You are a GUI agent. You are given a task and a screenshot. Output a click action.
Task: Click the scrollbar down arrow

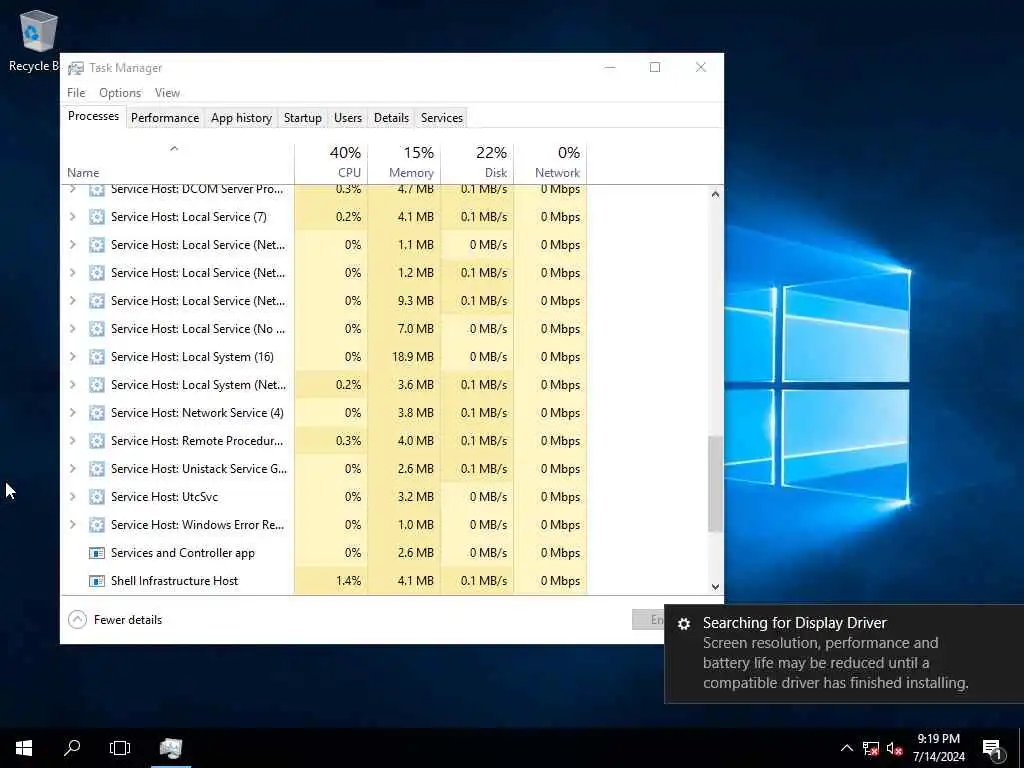tap(715, 586)
